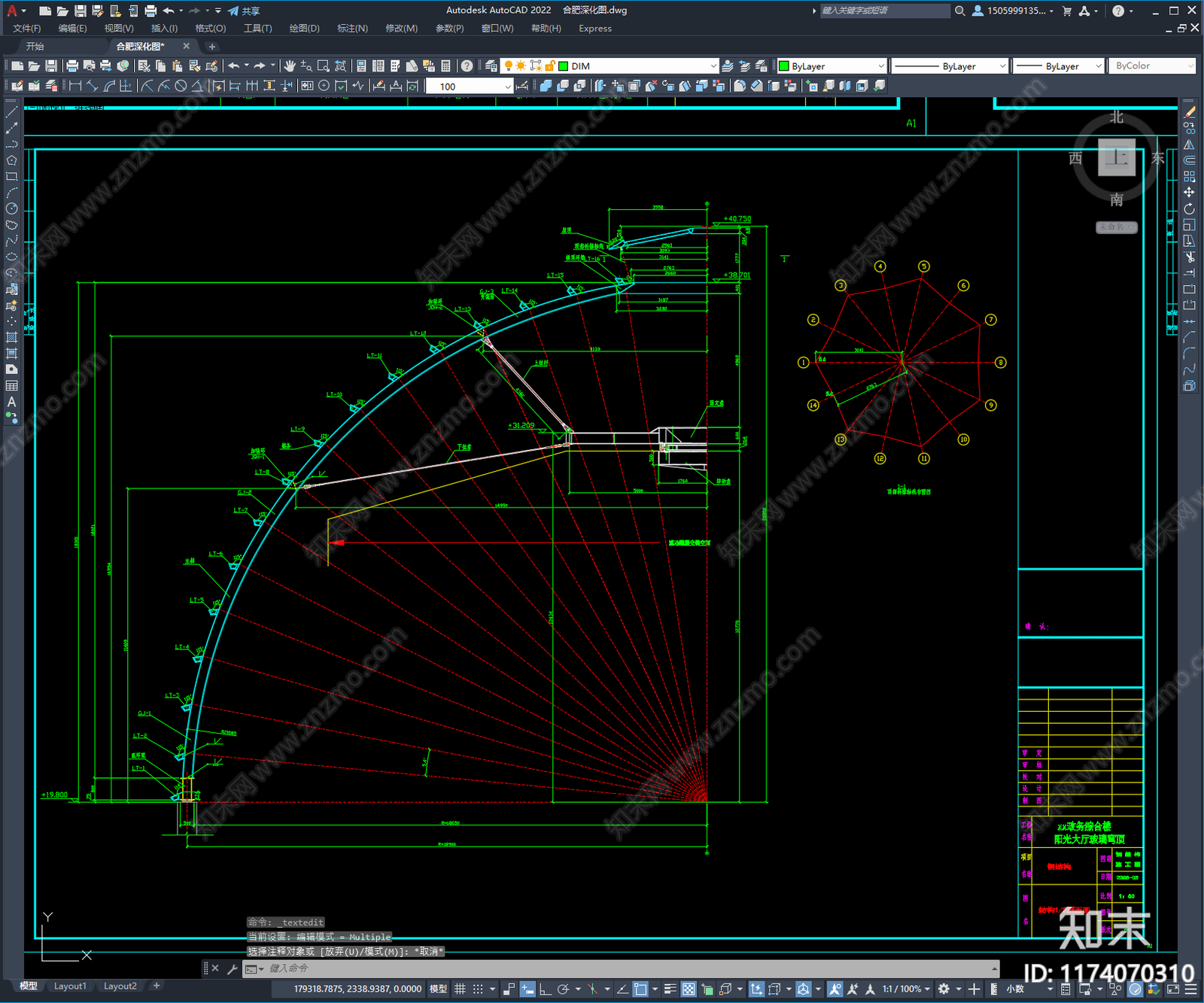Select the Rotate modify tool

tap(1189, 209)
